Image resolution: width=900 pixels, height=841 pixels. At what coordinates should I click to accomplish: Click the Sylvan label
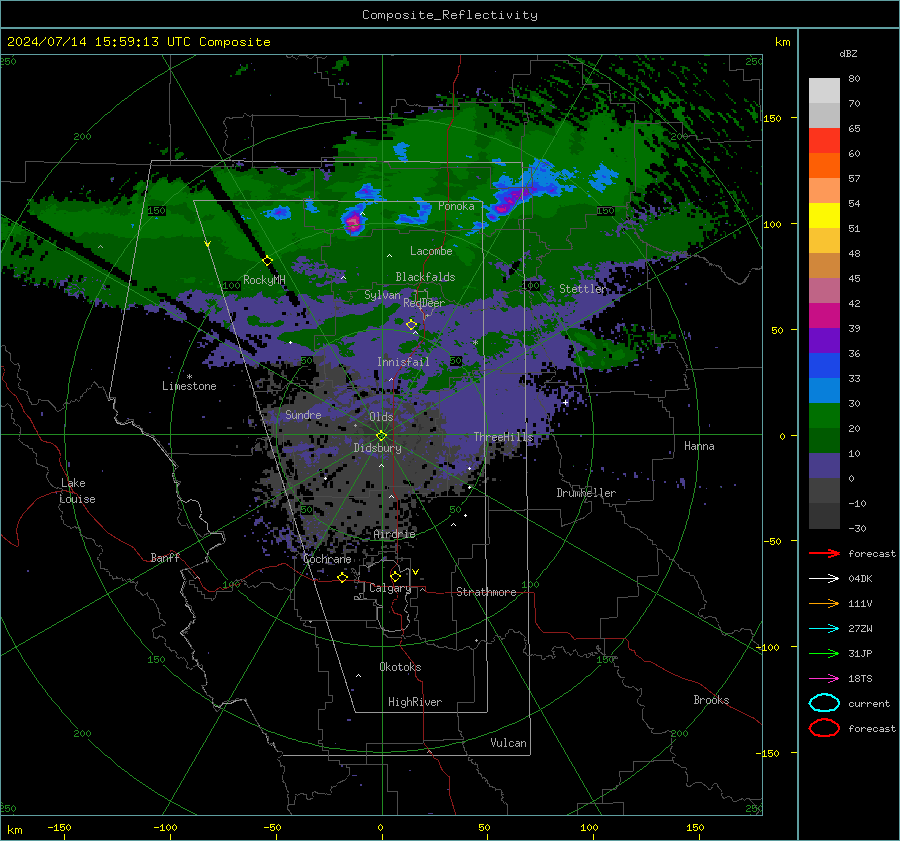click(x=382, y=295)
